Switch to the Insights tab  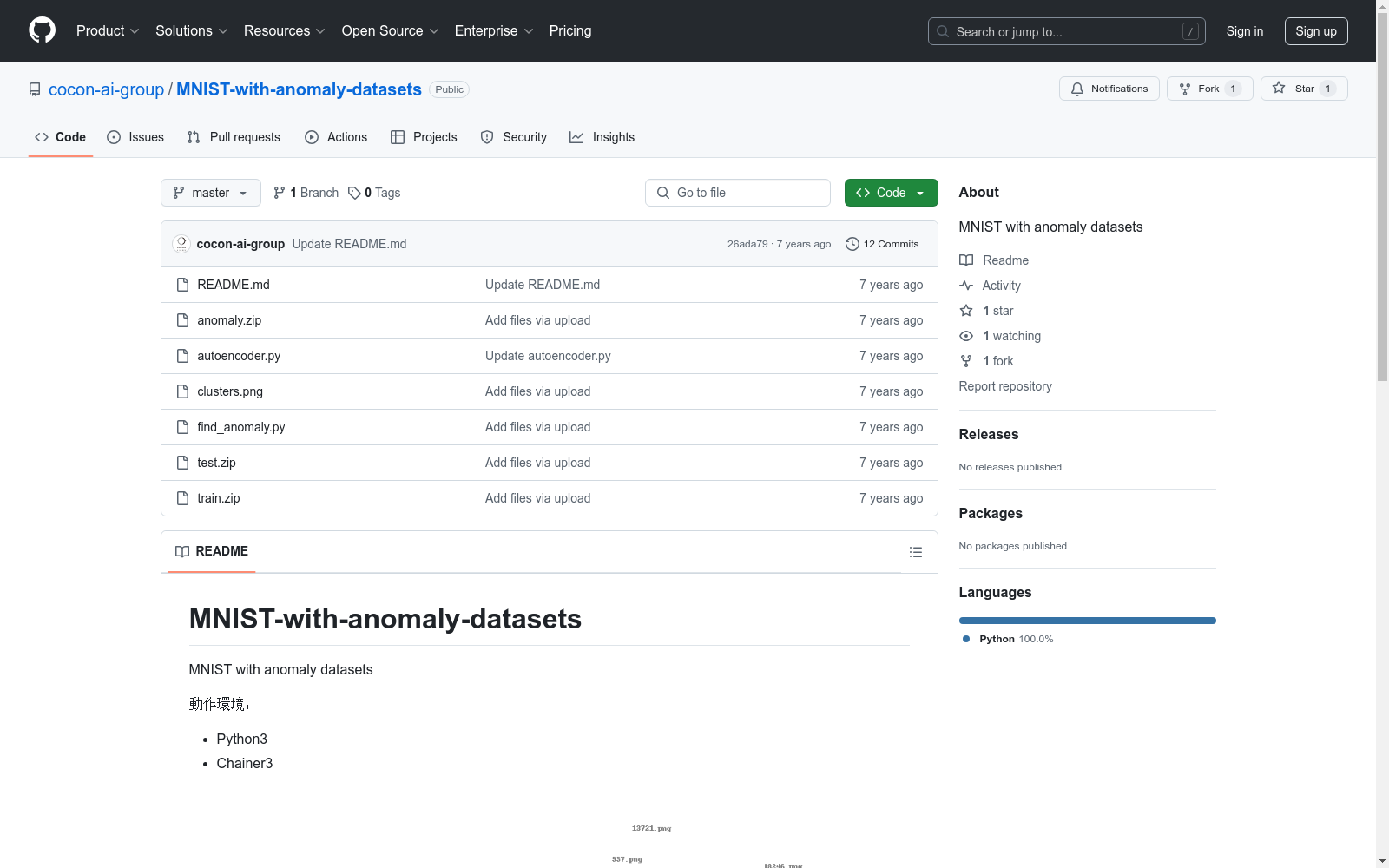click(x=602, y=137)
